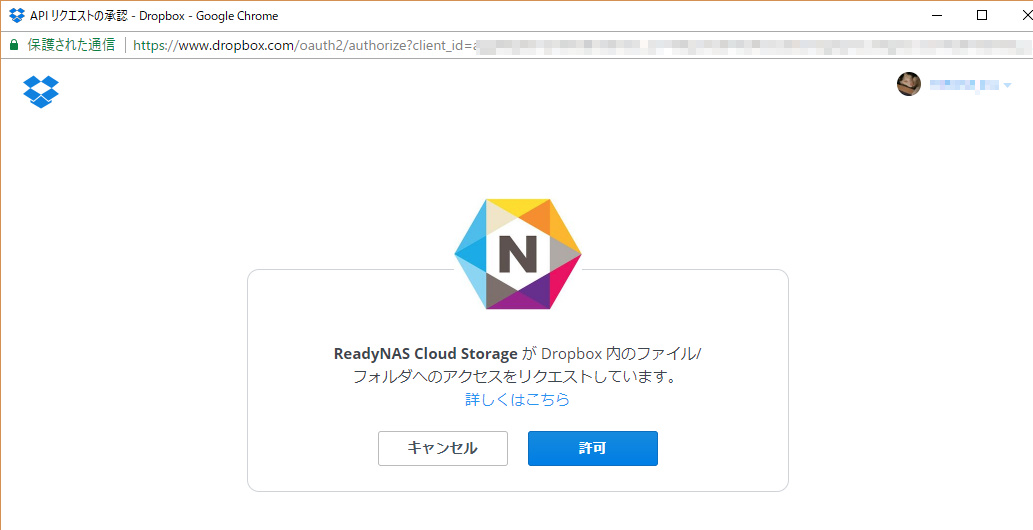The image size is (1033, 530).
Task: Expand the account menu dropdown arrow
Action: [x=1007, y=86]
